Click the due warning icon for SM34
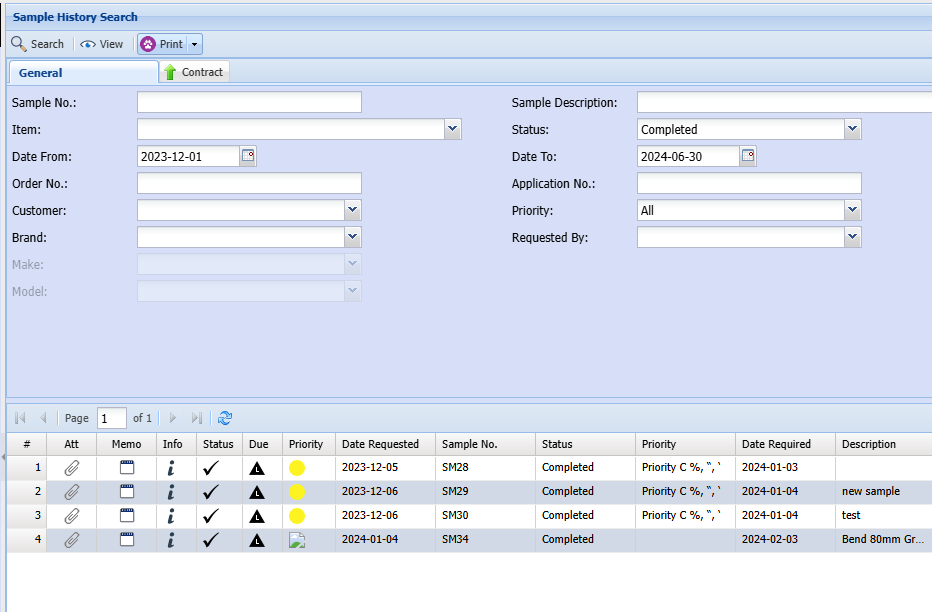Screen dimensions: 932x612 (x=257, y=540)
